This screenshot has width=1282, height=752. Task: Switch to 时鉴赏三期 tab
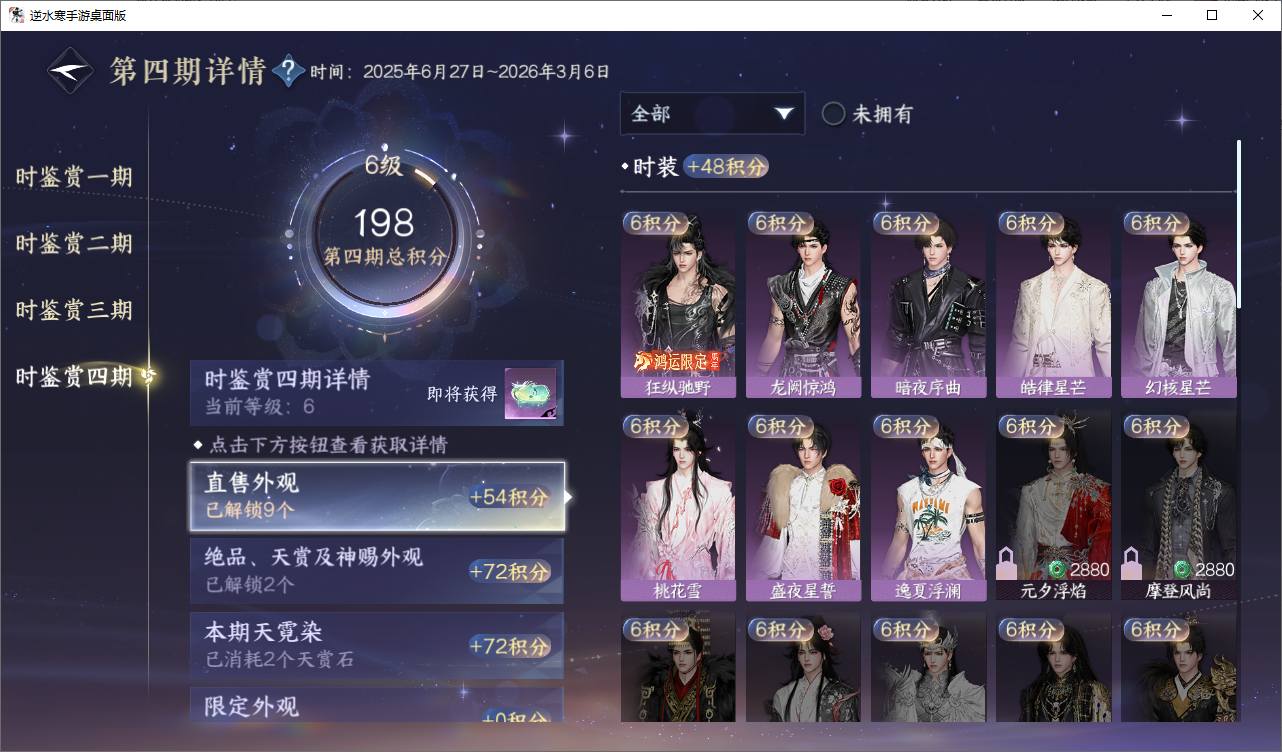[74, 310]
